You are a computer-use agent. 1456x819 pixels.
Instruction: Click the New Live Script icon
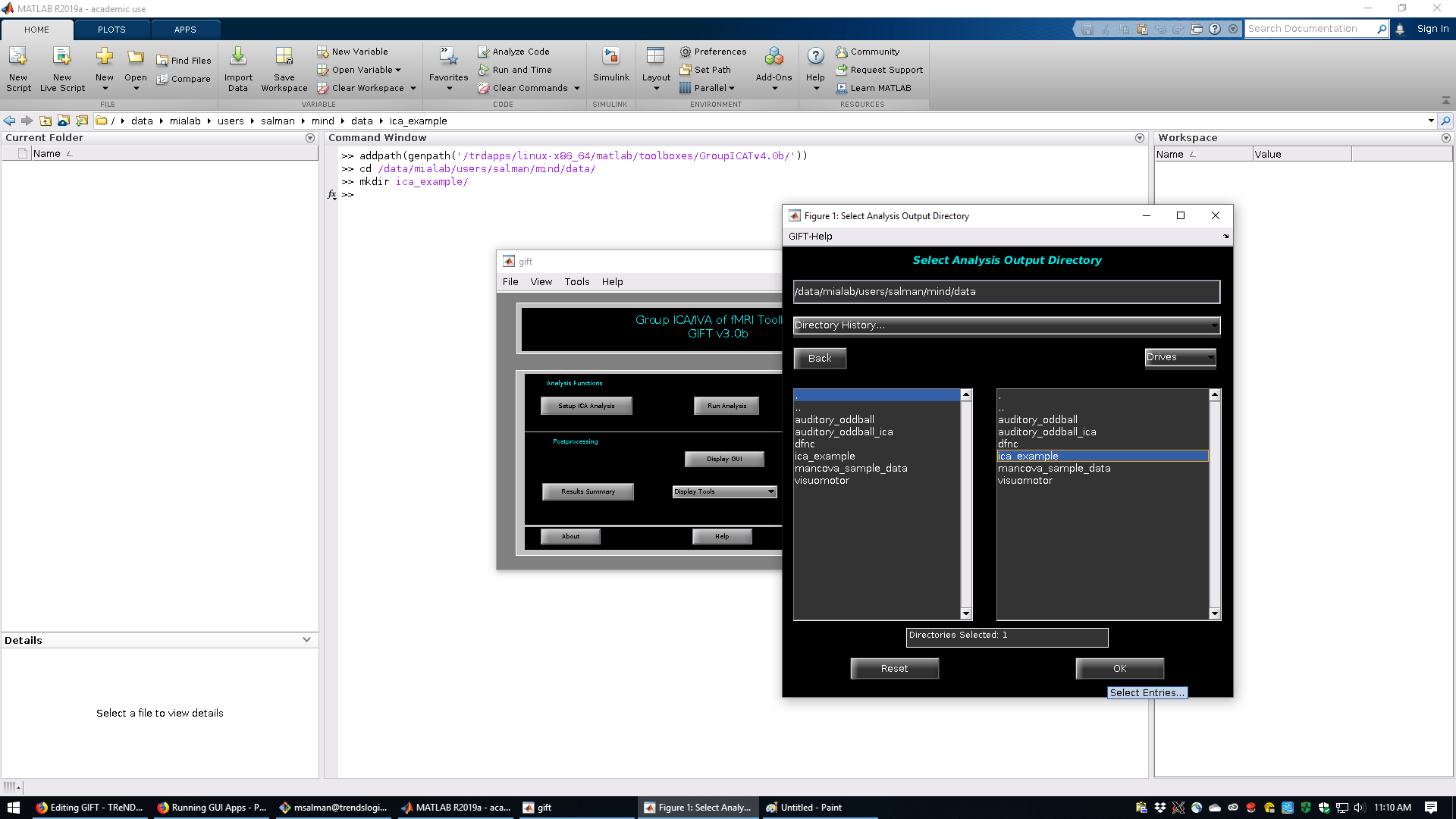coord(62,57)
